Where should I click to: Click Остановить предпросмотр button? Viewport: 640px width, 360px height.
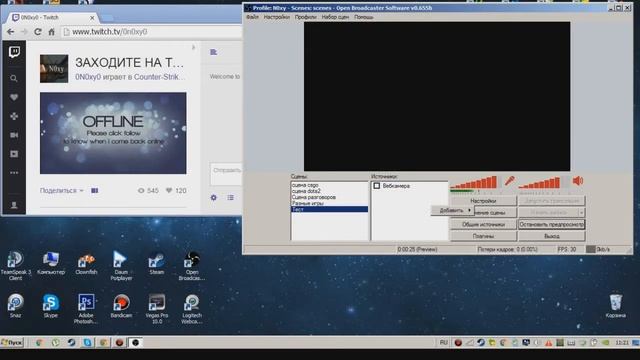pos(552,224)
